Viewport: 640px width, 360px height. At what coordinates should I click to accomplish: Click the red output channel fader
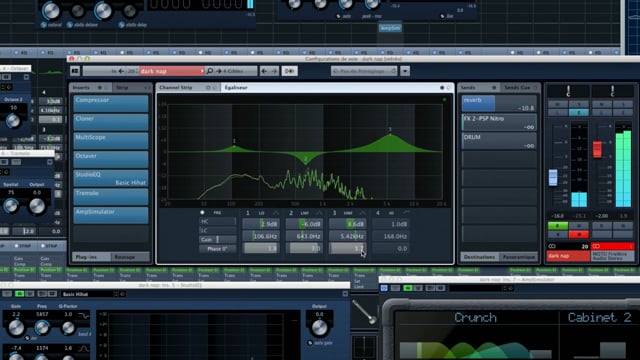coord(597,149)
